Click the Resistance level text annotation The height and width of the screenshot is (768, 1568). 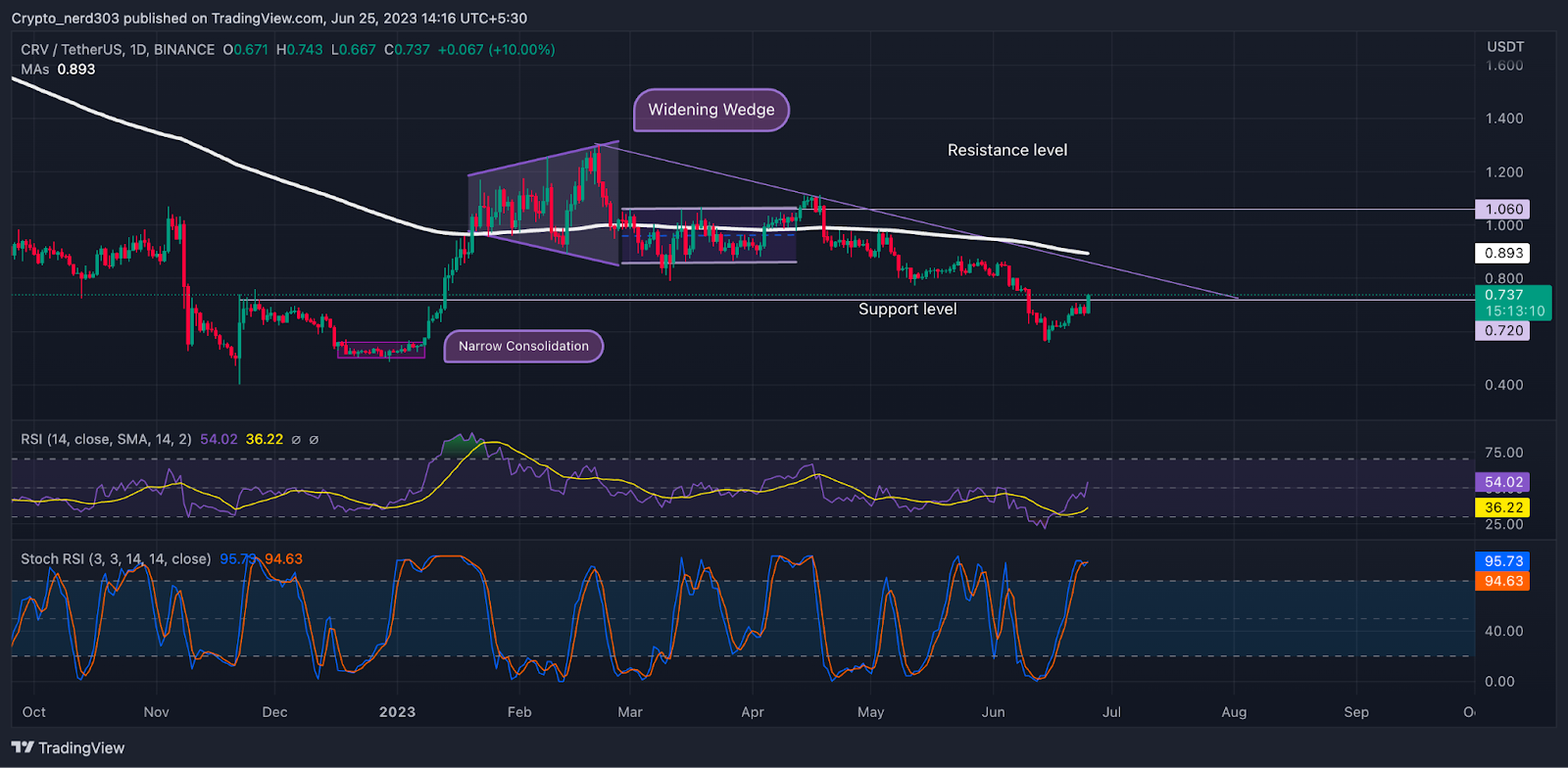(x=1007, y=150)
